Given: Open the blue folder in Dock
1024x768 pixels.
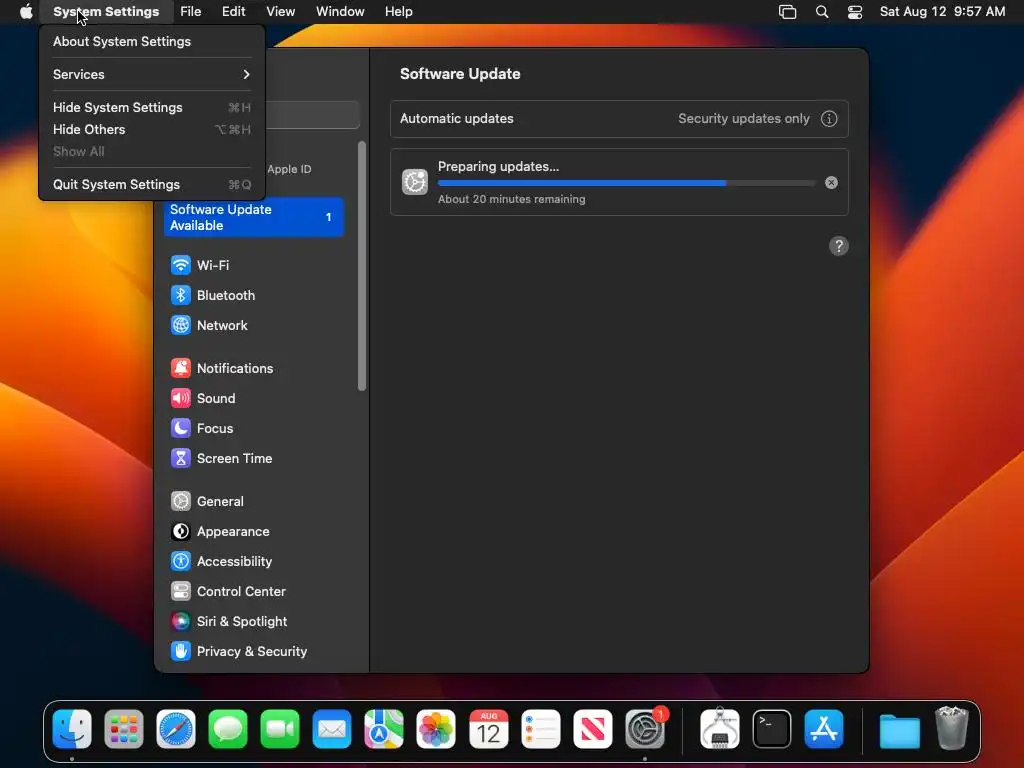Looking at the screenshot, I should [x=899, y=730].
